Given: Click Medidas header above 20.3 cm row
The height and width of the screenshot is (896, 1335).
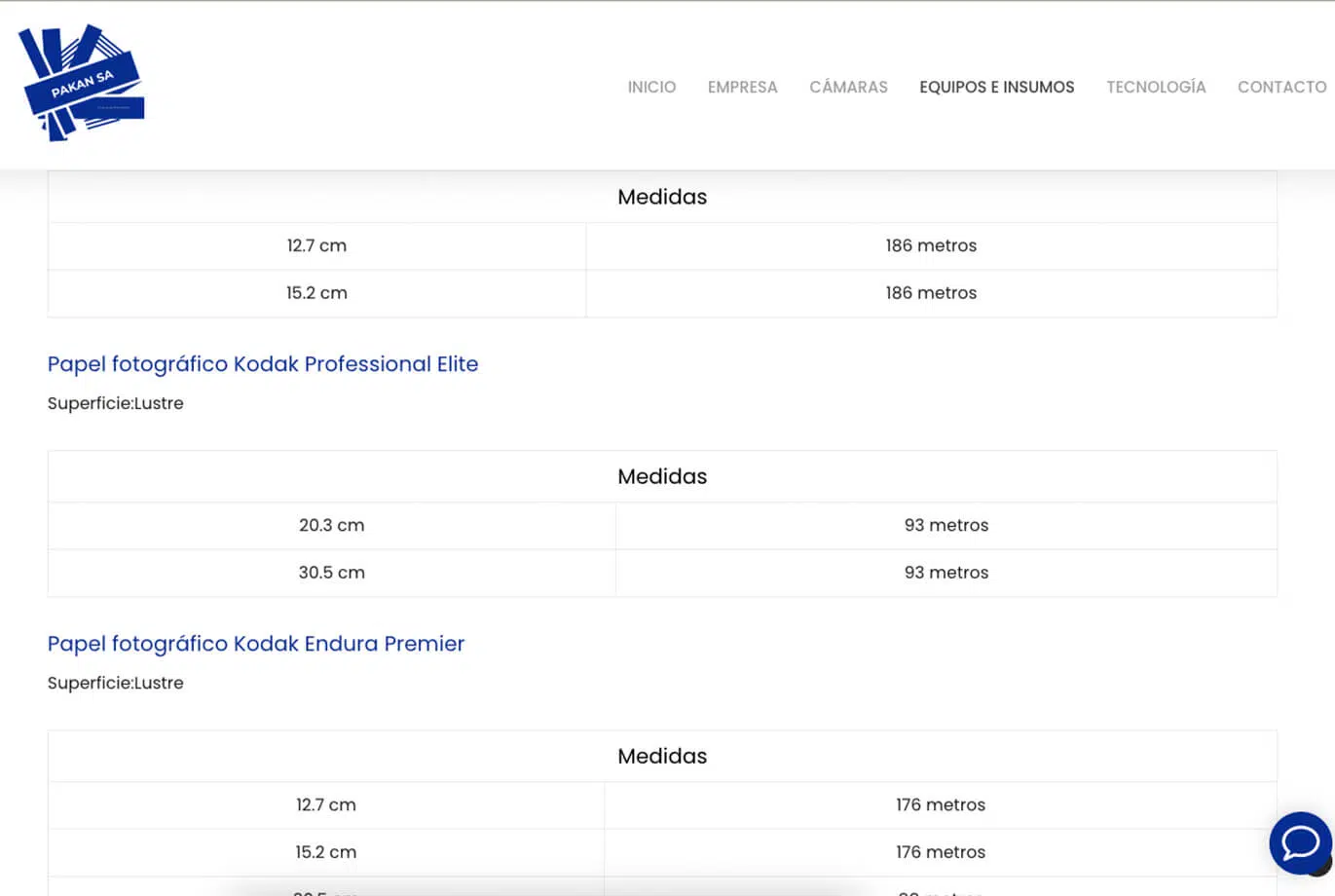Looking at the screenshot, I should tap(662, 476).
